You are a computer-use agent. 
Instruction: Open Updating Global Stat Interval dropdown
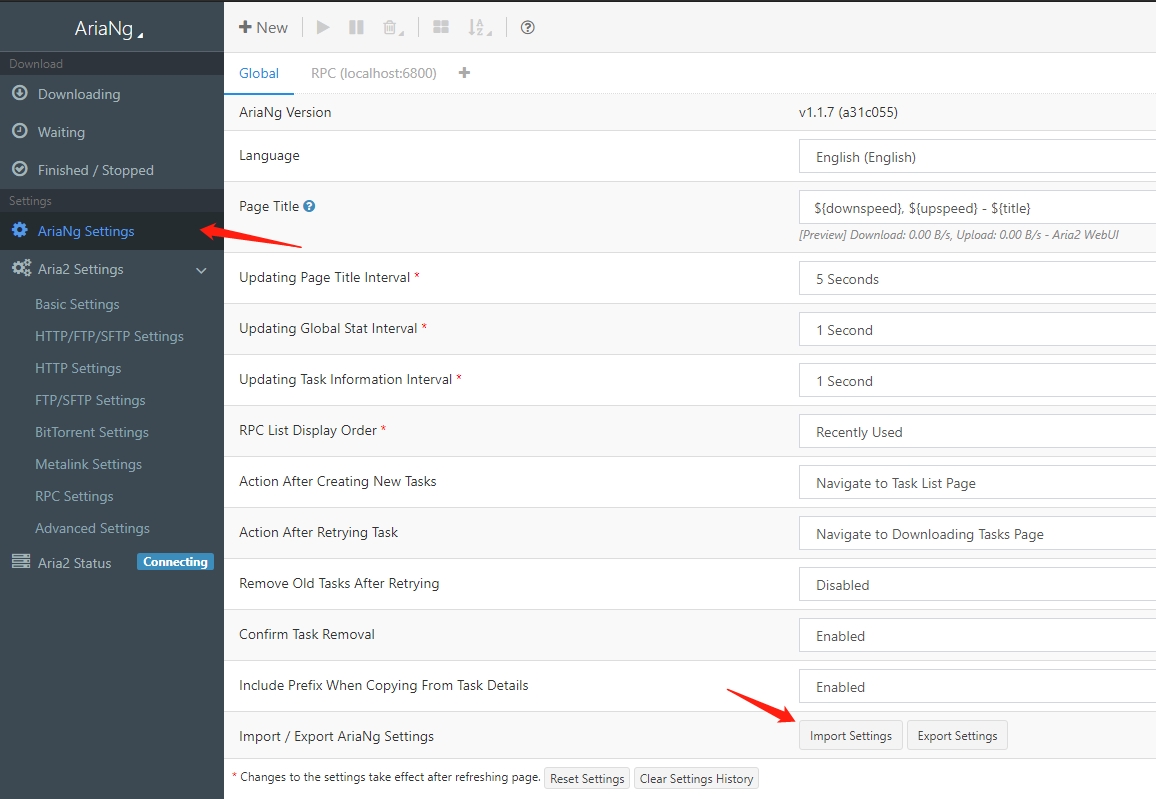978,330
